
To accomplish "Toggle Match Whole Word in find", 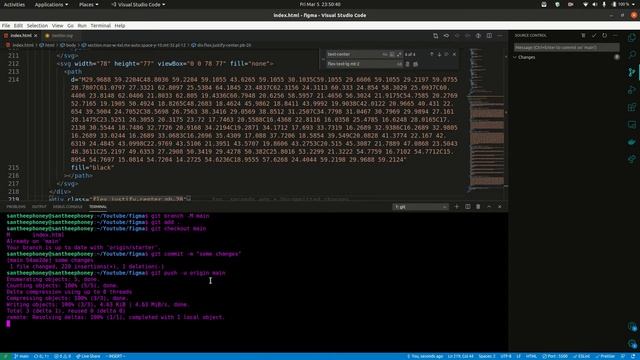I will 392,54.
